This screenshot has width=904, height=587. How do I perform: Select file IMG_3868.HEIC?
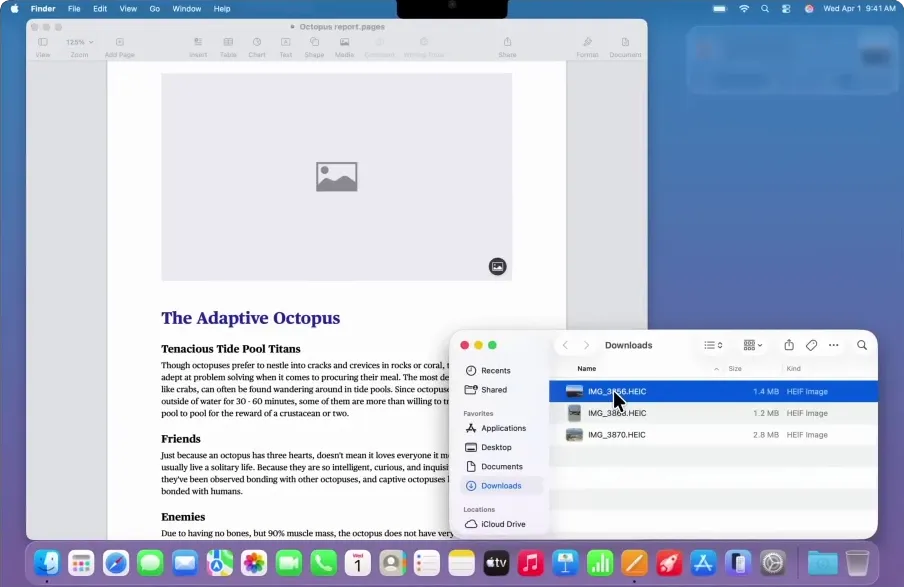[x=713, y=413]
